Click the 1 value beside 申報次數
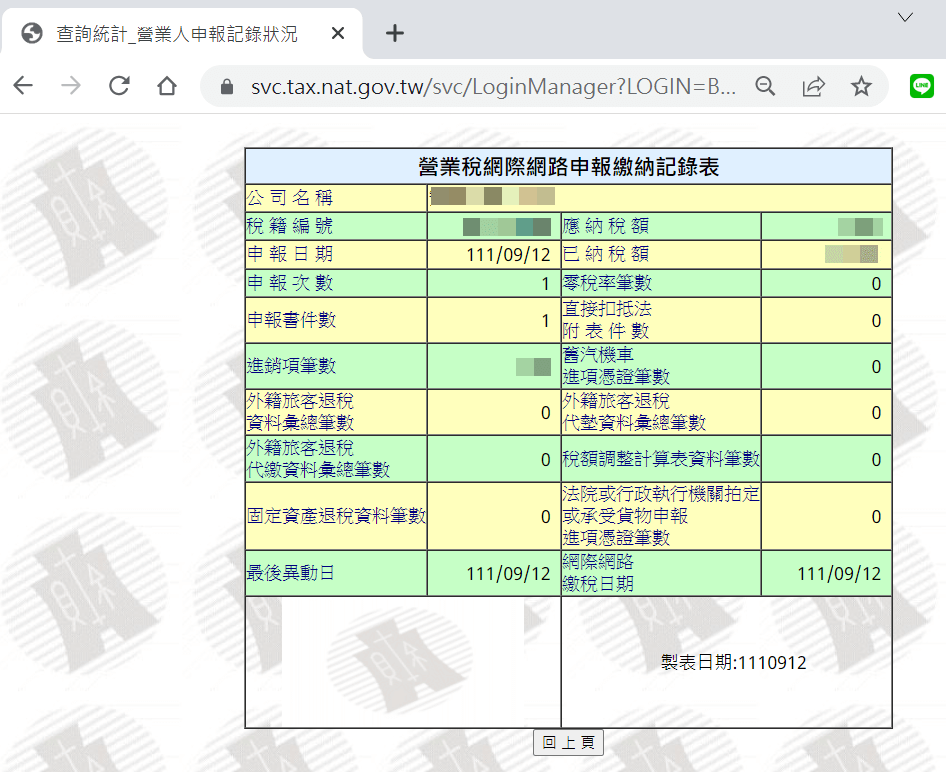The image size is (946, 772). click(x=545, y=283)
